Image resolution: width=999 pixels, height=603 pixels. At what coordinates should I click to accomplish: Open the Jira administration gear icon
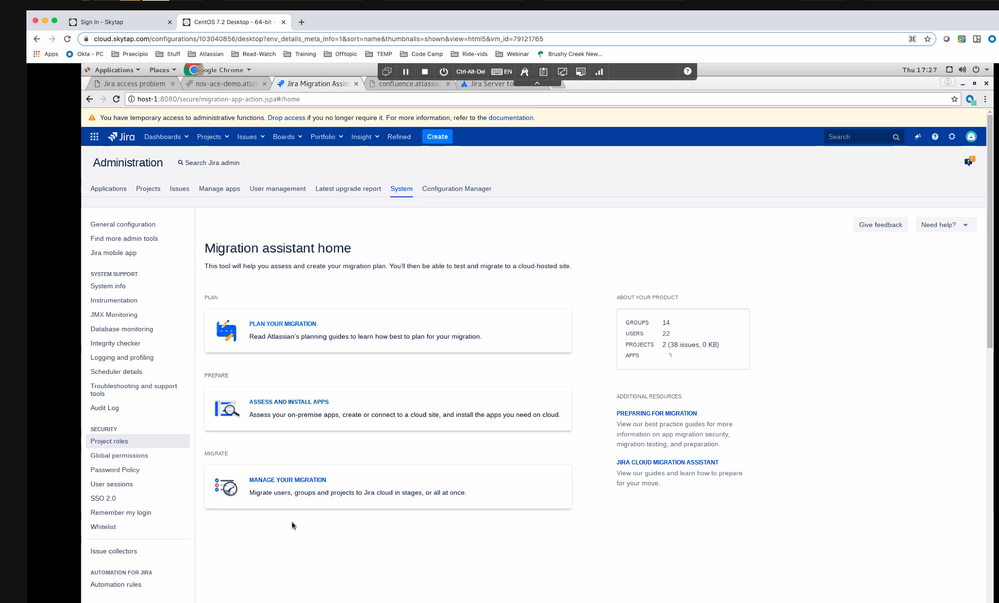(952, 136)
